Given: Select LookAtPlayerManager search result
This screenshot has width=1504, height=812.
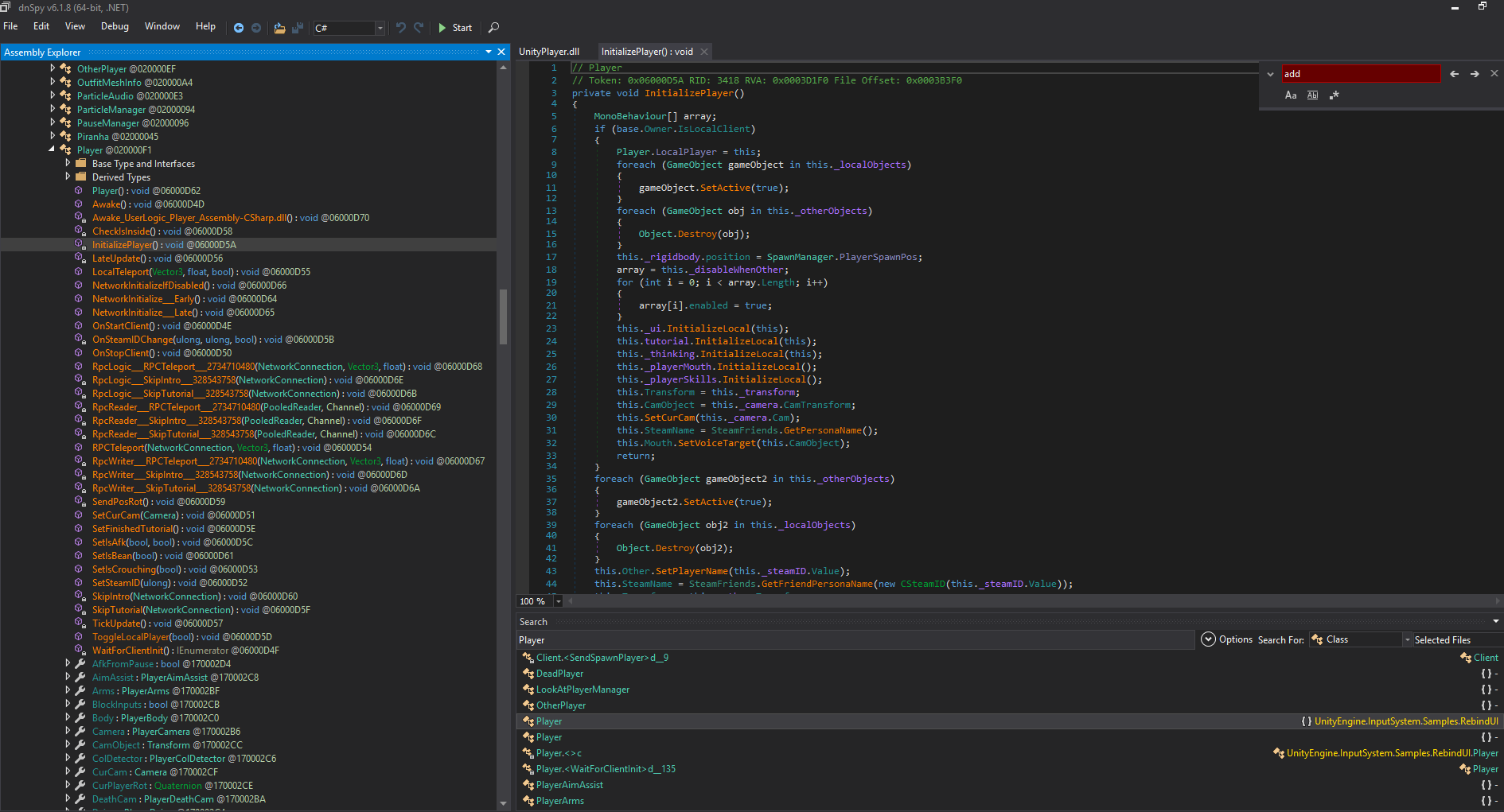Looking at the screenshot, I should (x=583, y=690).
